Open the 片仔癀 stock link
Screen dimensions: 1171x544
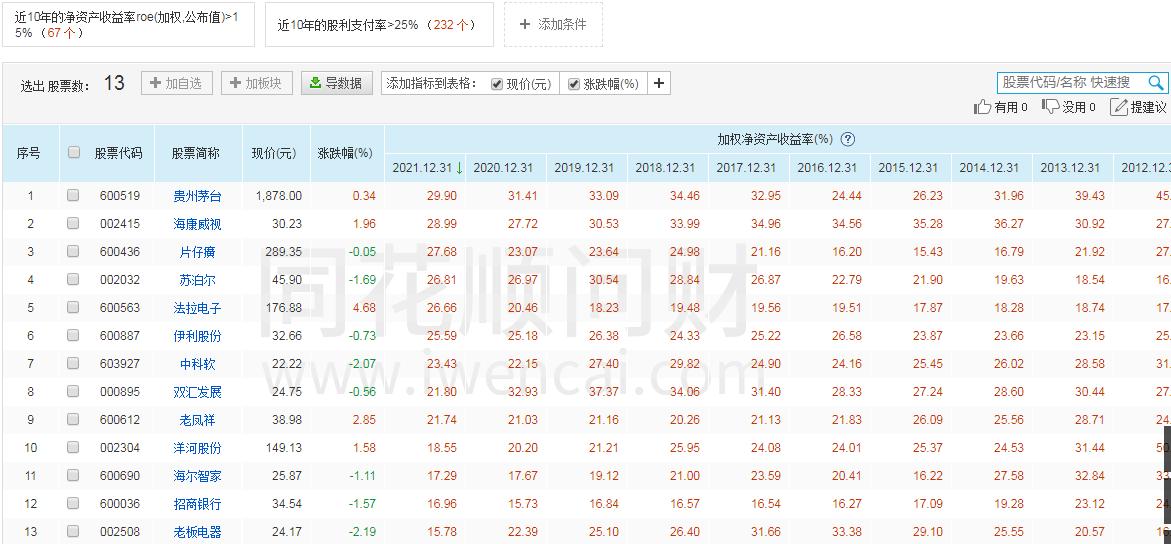197,253
